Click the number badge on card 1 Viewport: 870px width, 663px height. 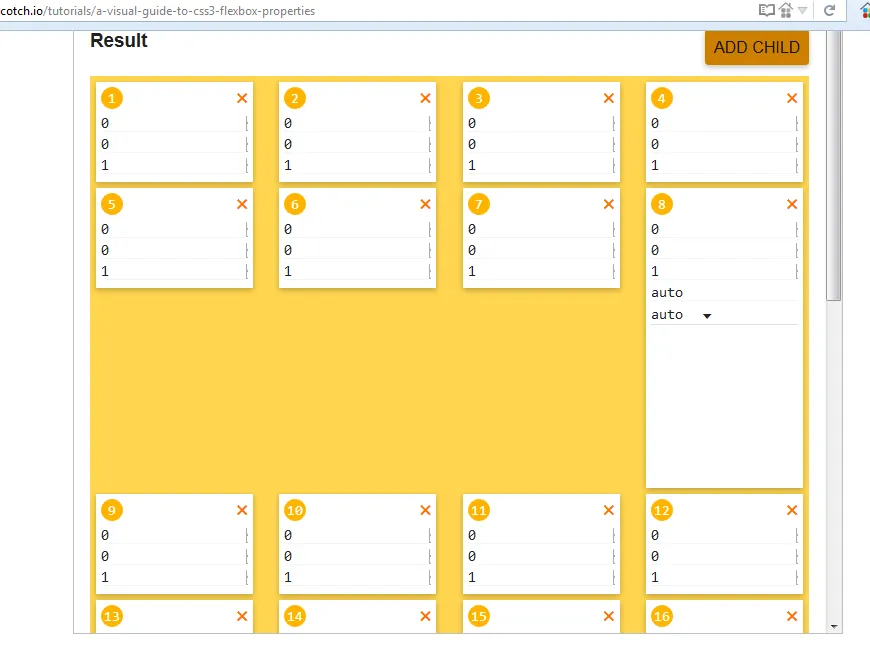coord(112,98)
